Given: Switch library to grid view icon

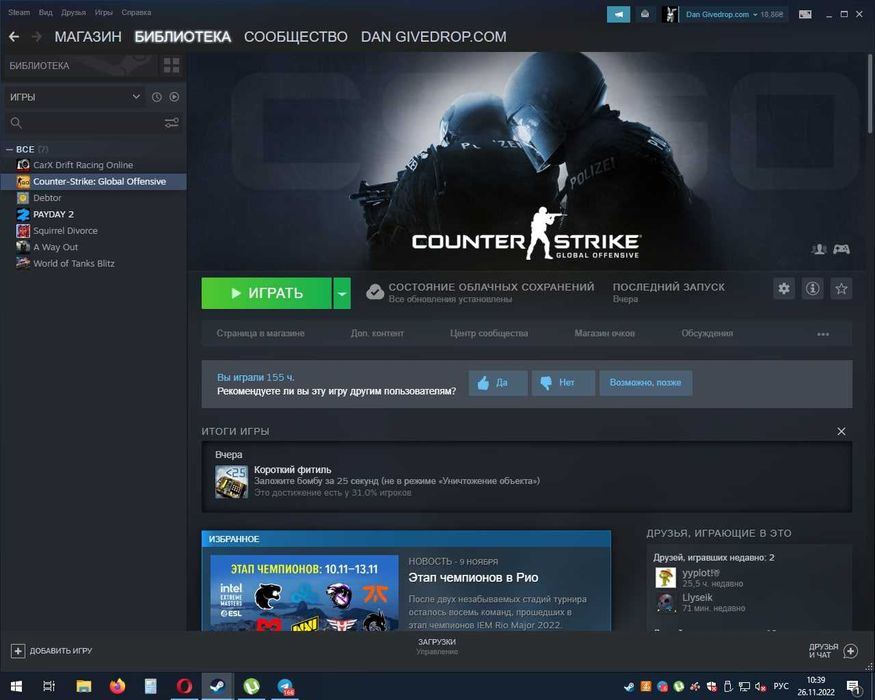Looking at the screenshot, I should [171, 65].
